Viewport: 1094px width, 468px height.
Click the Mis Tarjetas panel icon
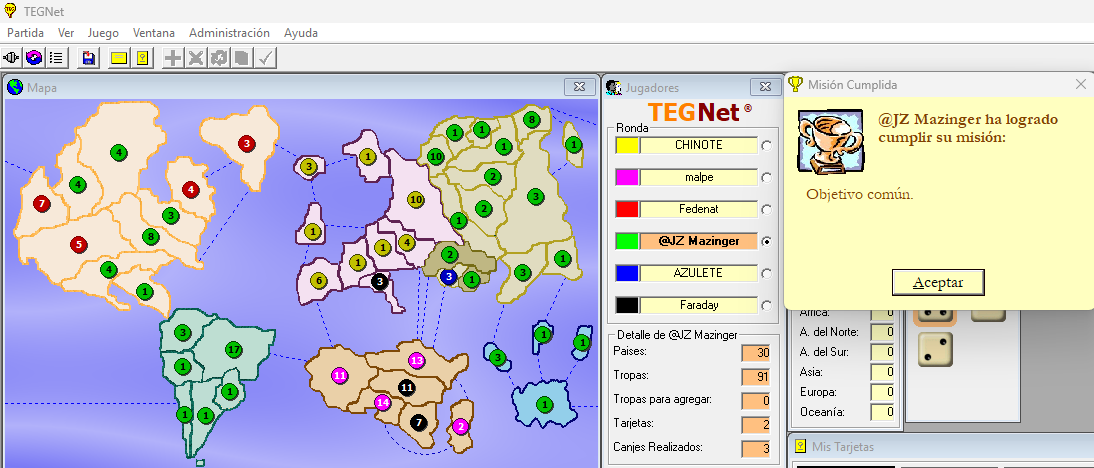[800, 446]
